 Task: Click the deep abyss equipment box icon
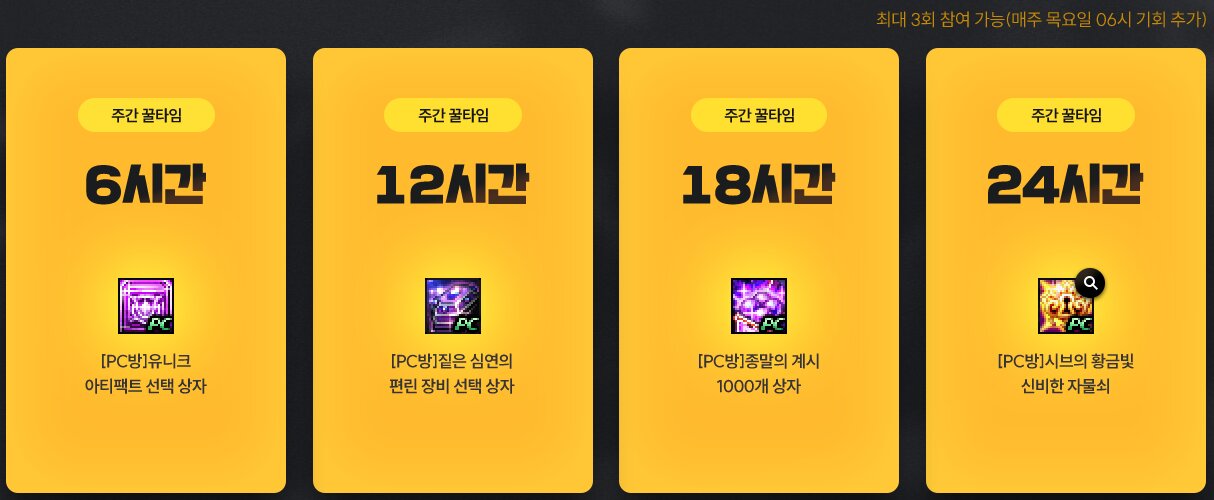(x=453, y=306)
